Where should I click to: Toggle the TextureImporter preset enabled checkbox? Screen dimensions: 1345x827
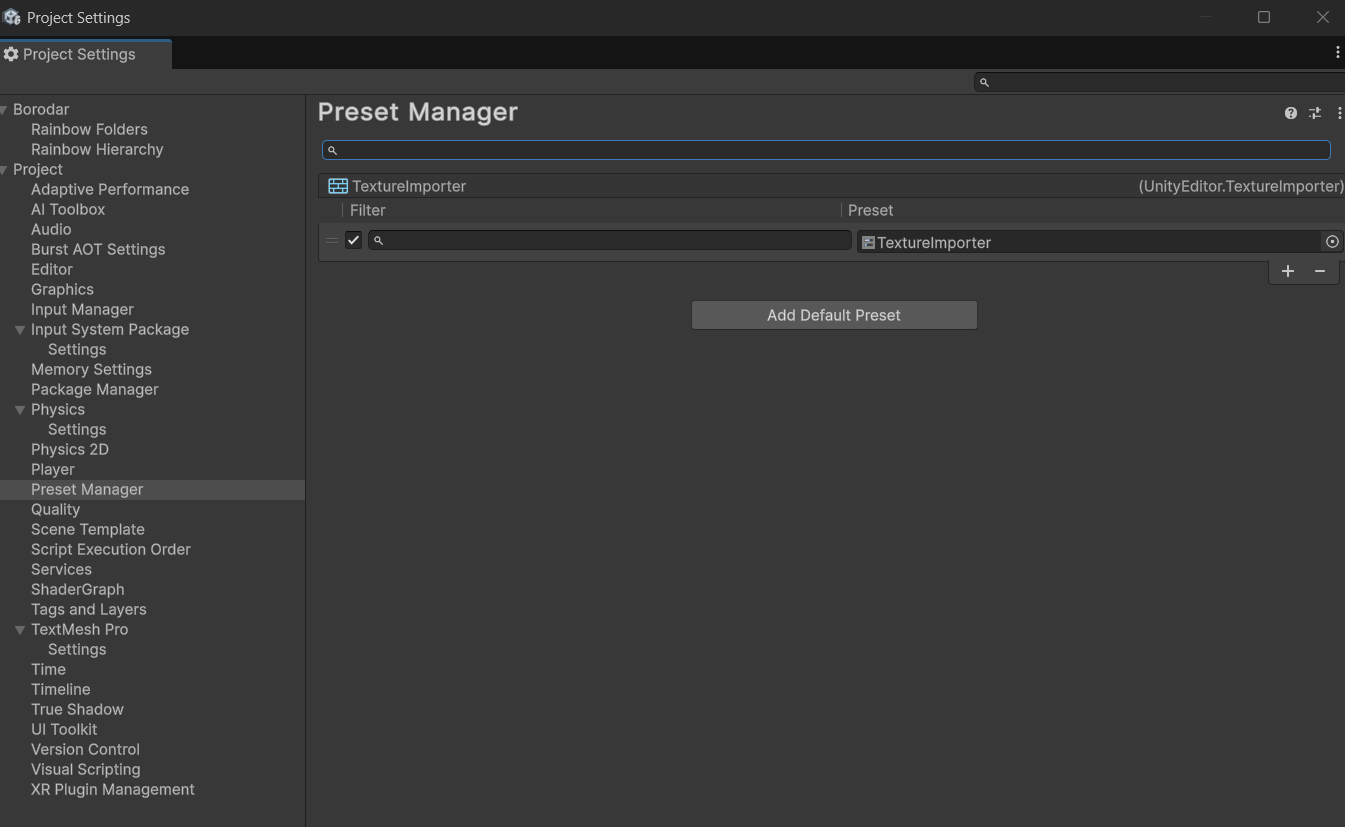point(353,240)
